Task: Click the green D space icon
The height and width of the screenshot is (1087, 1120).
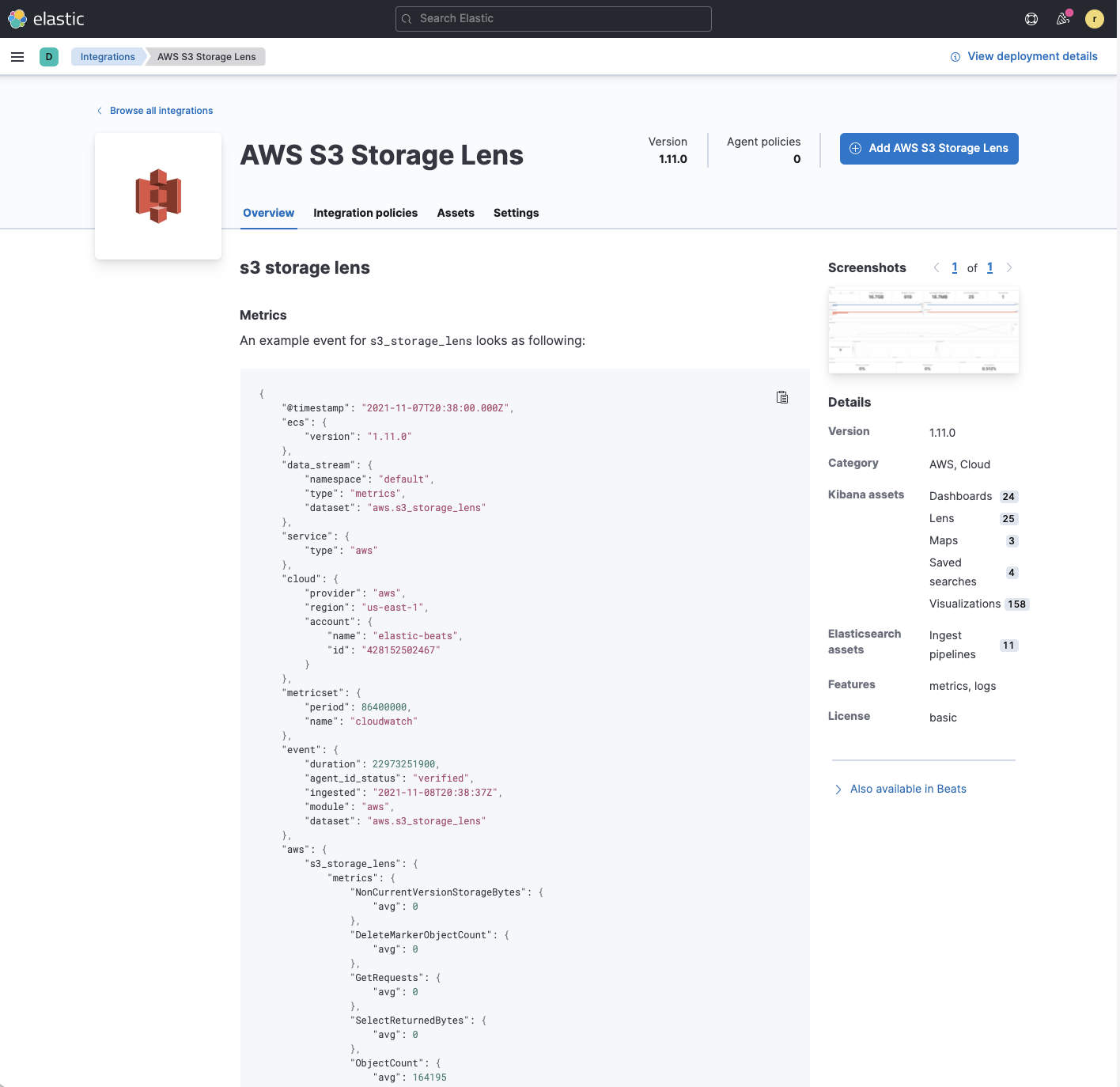Action: 49,56
